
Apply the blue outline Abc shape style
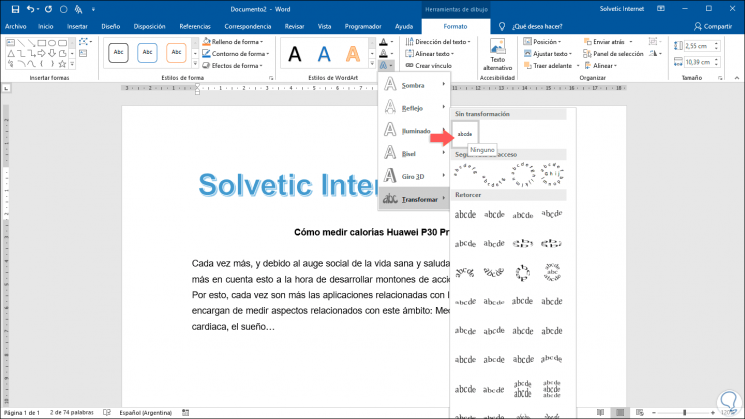point(147,53)
